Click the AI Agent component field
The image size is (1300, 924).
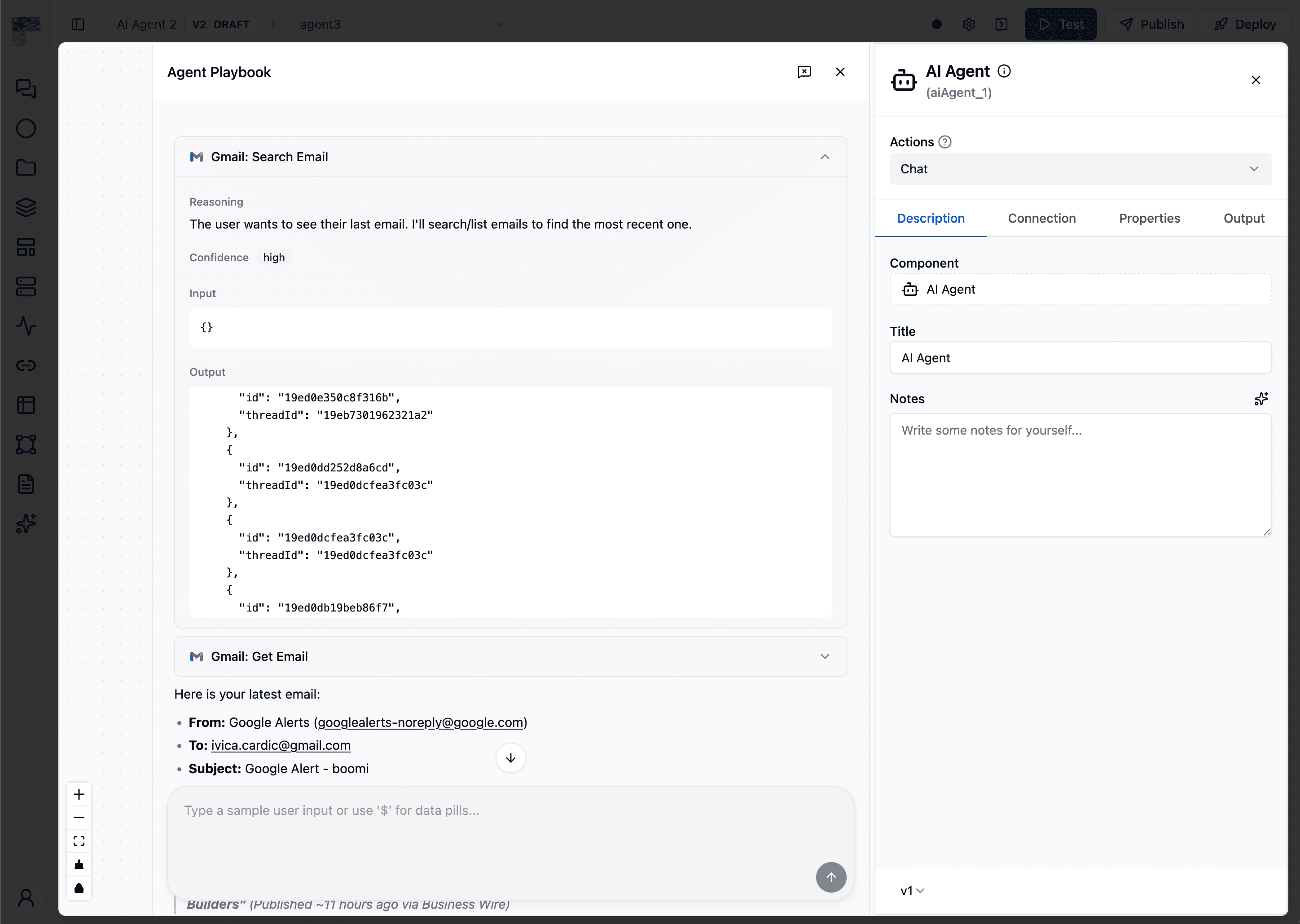tap(1080, 290)
